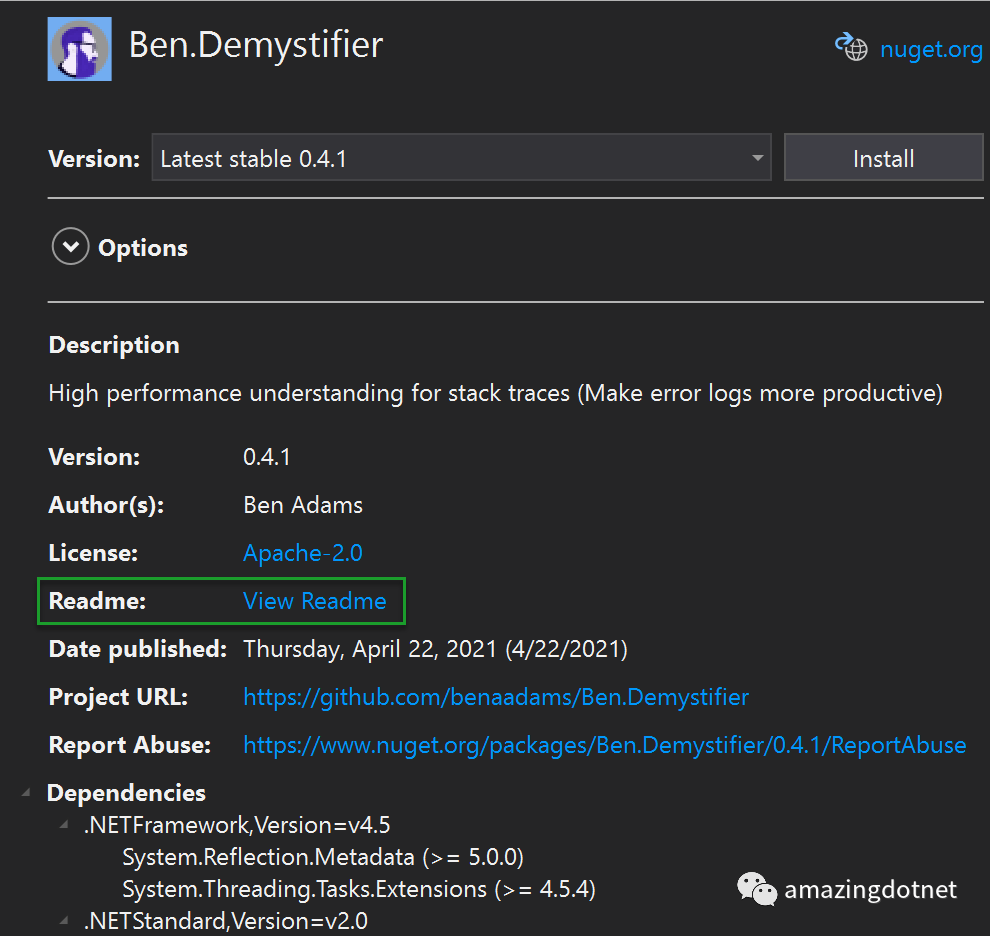
Task: Select System.Reflection.Metadata dependency item
Action: click(323, 857)
